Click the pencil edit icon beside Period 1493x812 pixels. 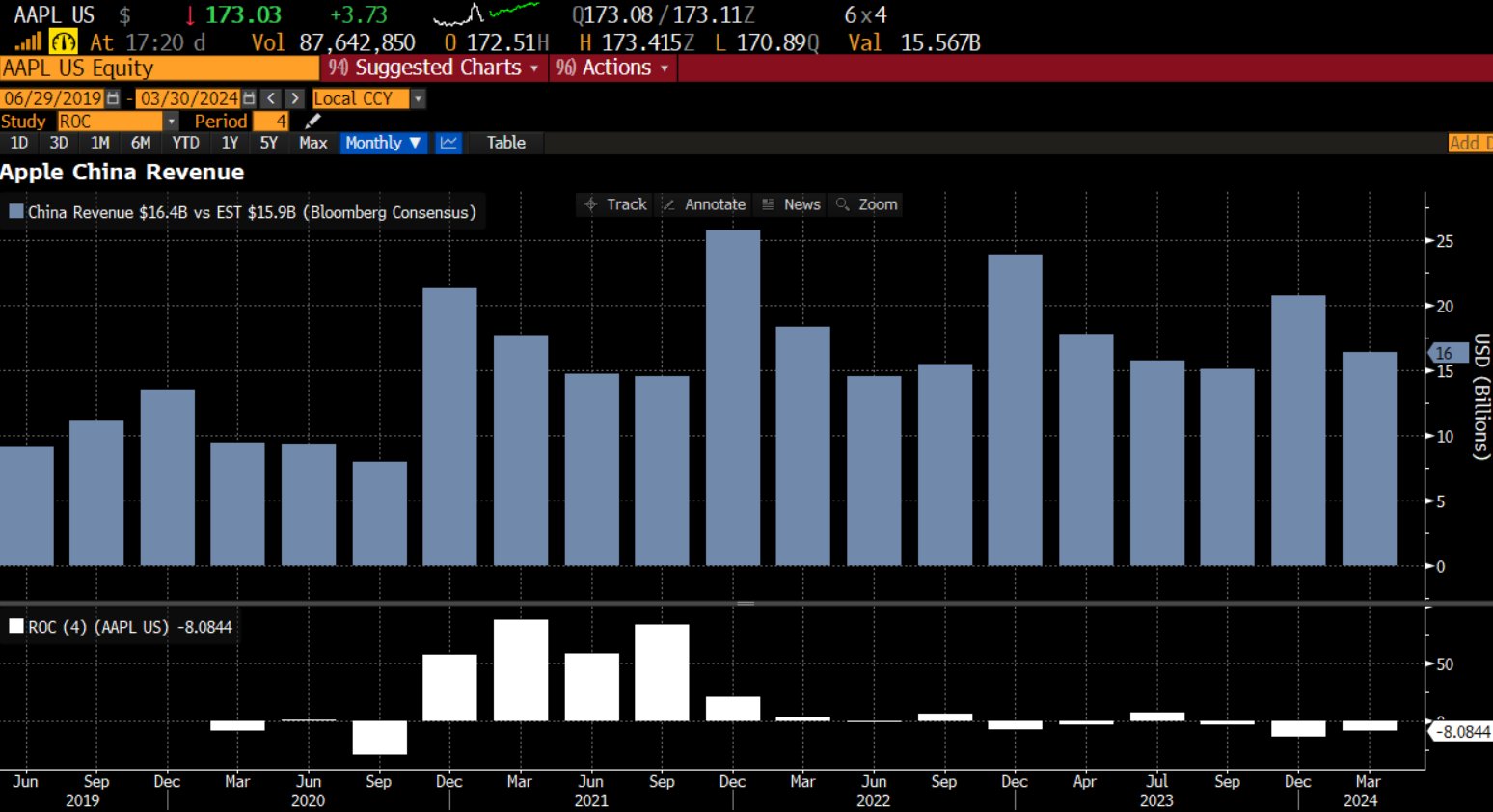click(312, 122)
